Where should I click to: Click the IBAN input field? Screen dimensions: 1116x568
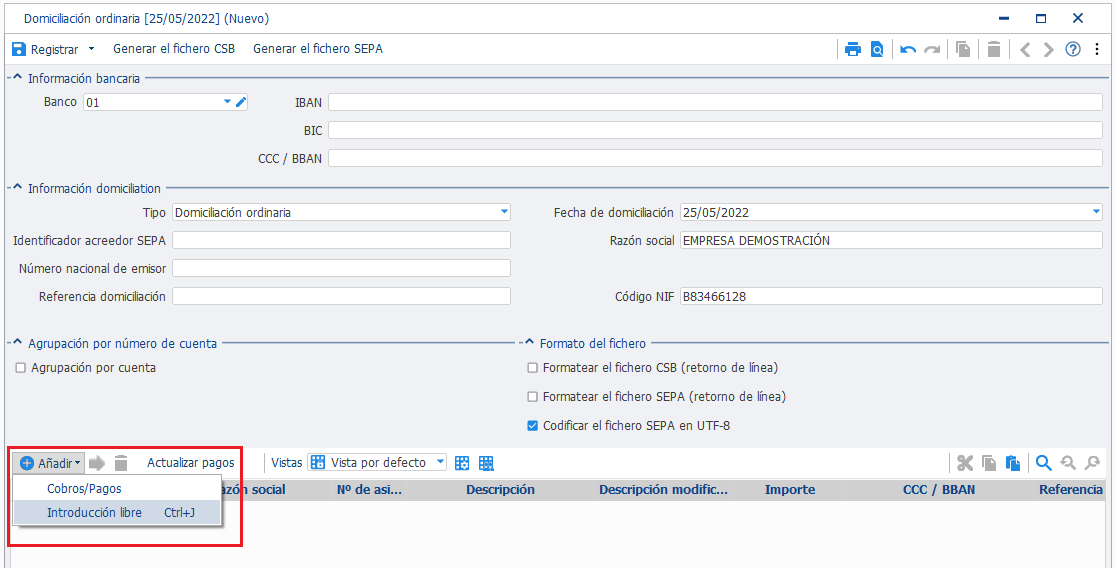coord(715,102)
